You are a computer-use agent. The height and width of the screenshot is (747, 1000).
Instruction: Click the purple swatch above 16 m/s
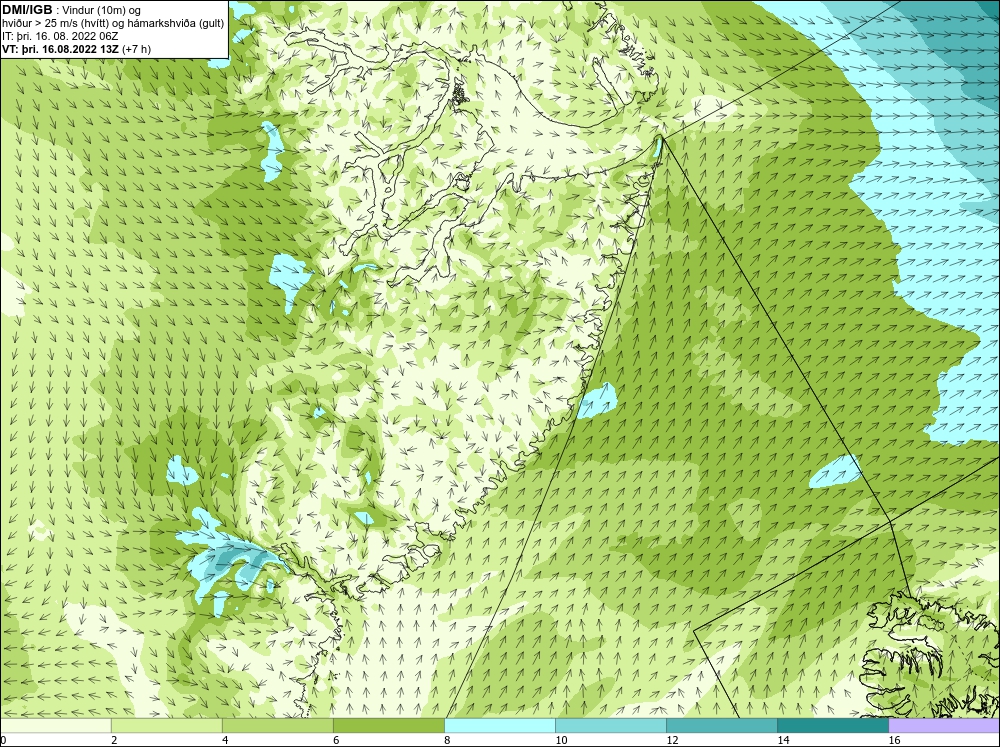tap(944, 726)
